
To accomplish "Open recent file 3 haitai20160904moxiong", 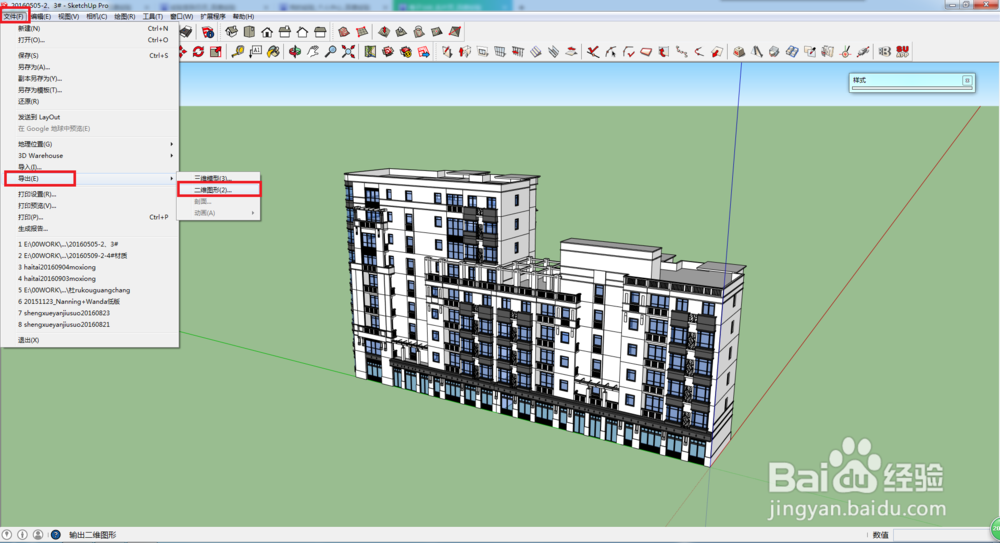I will [x=89, y=267].
